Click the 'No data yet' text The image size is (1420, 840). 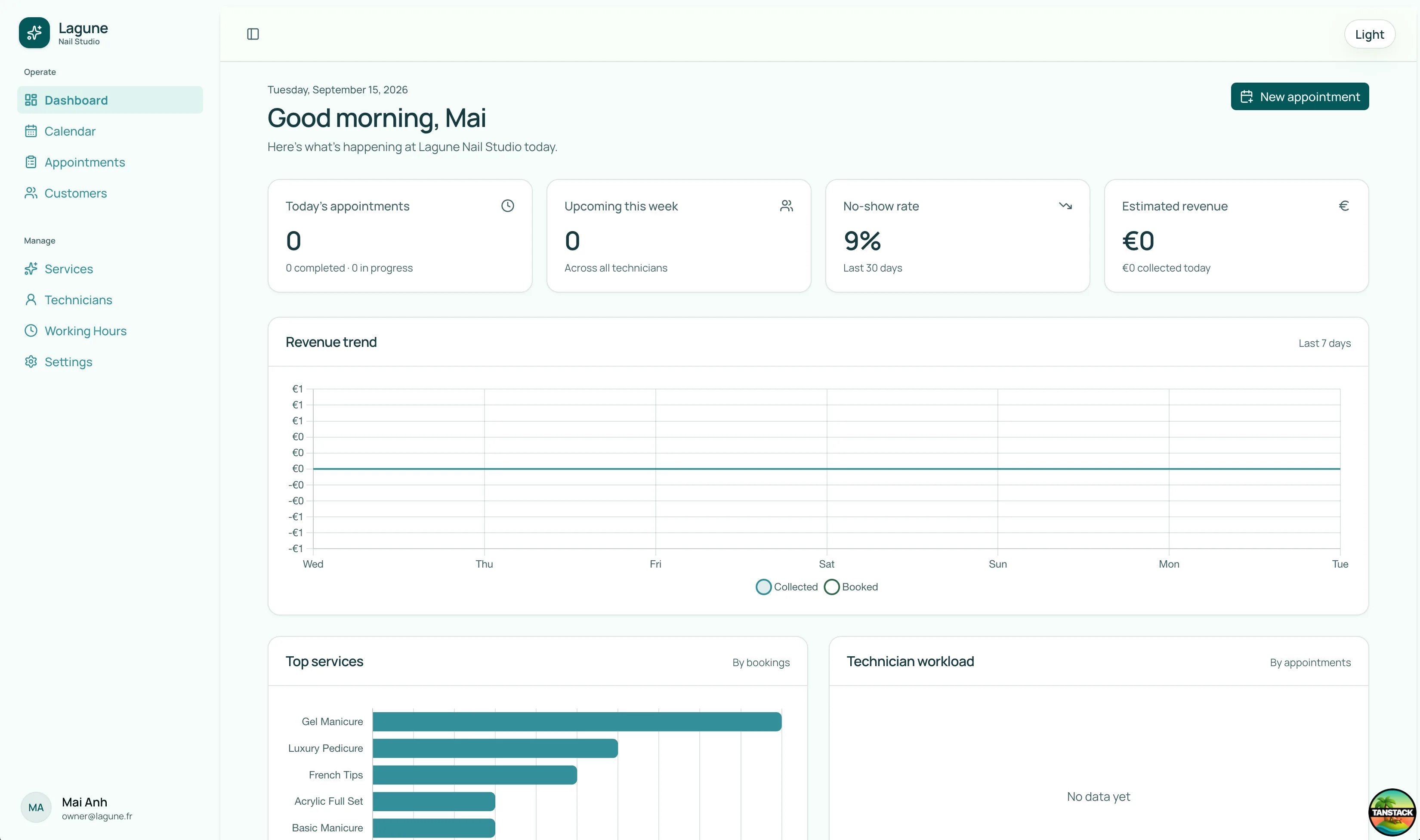(x=1098, y=797)
